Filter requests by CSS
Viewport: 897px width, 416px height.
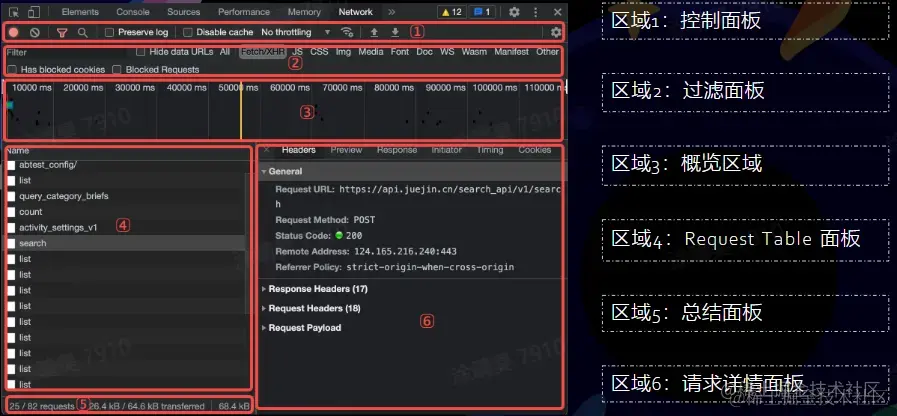pos(319,51)
